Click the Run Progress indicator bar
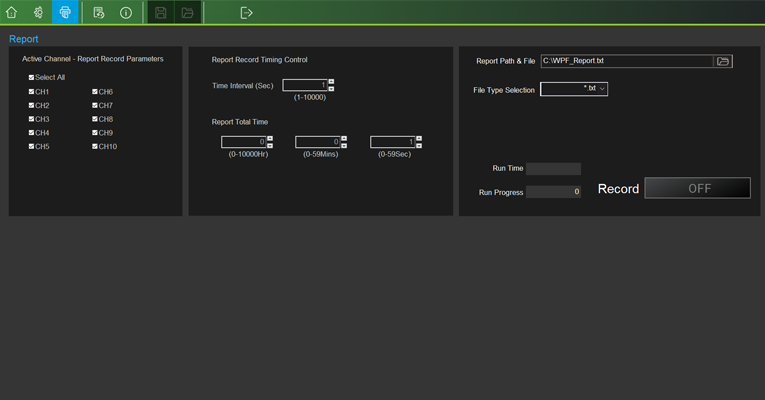765x400 pixels. [553, 192]
